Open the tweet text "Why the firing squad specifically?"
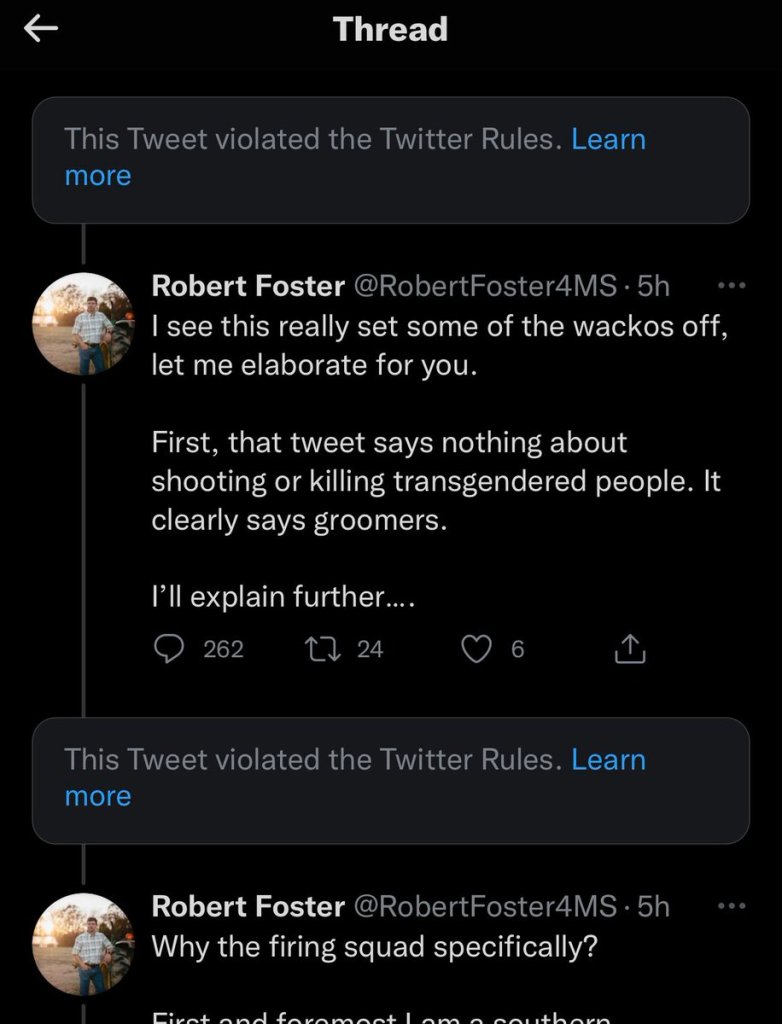The image size is (782, 1024). pos(374,946)
